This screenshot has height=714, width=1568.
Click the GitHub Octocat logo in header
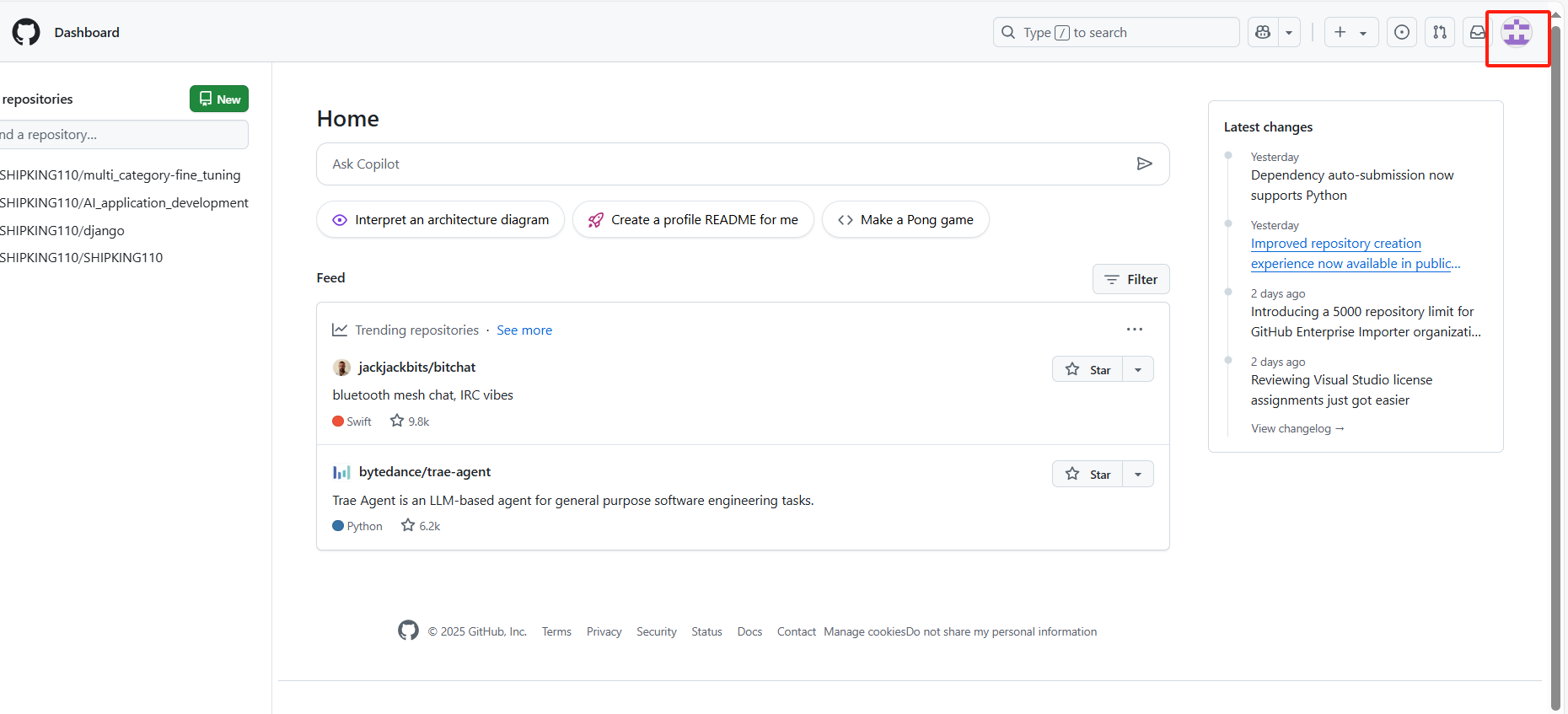click(26, 32)
